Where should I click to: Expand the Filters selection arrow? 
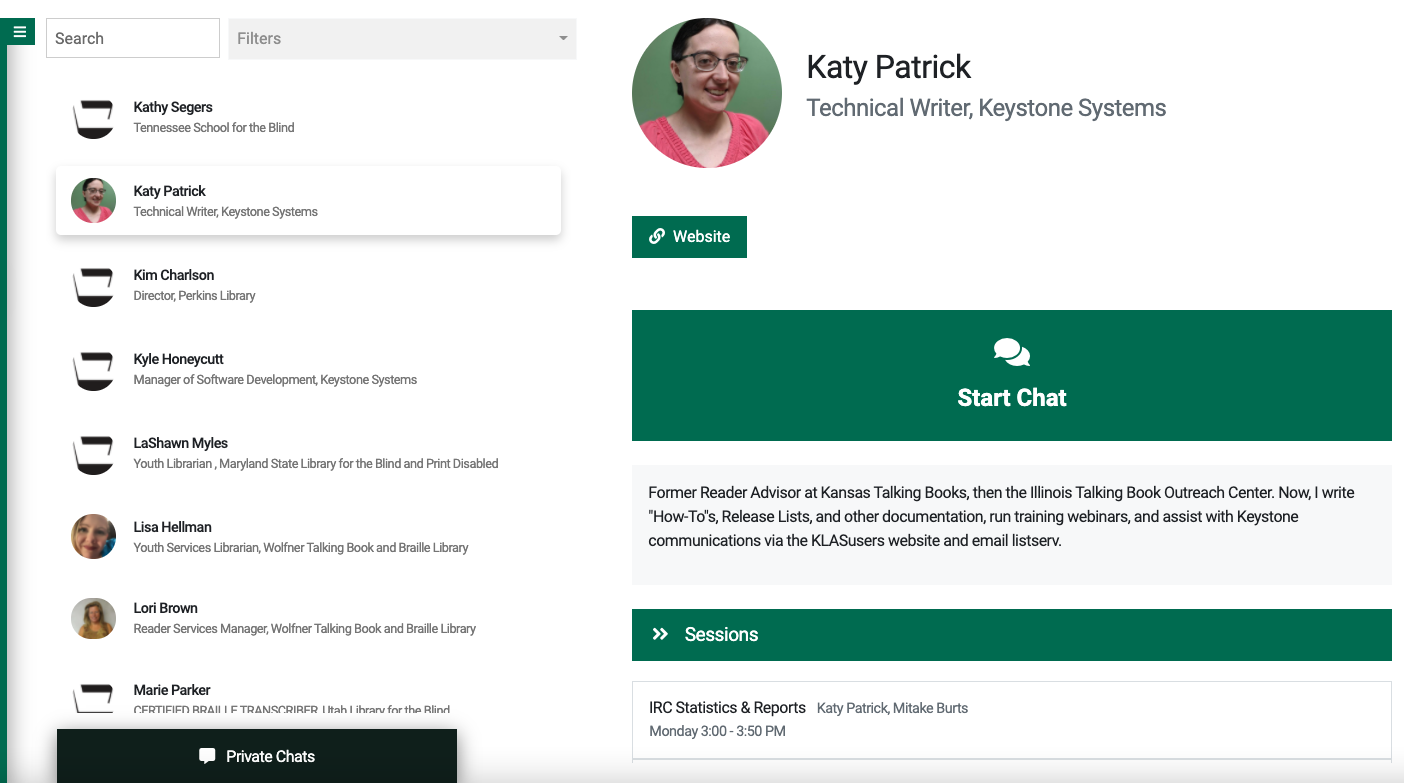(563, 38)
